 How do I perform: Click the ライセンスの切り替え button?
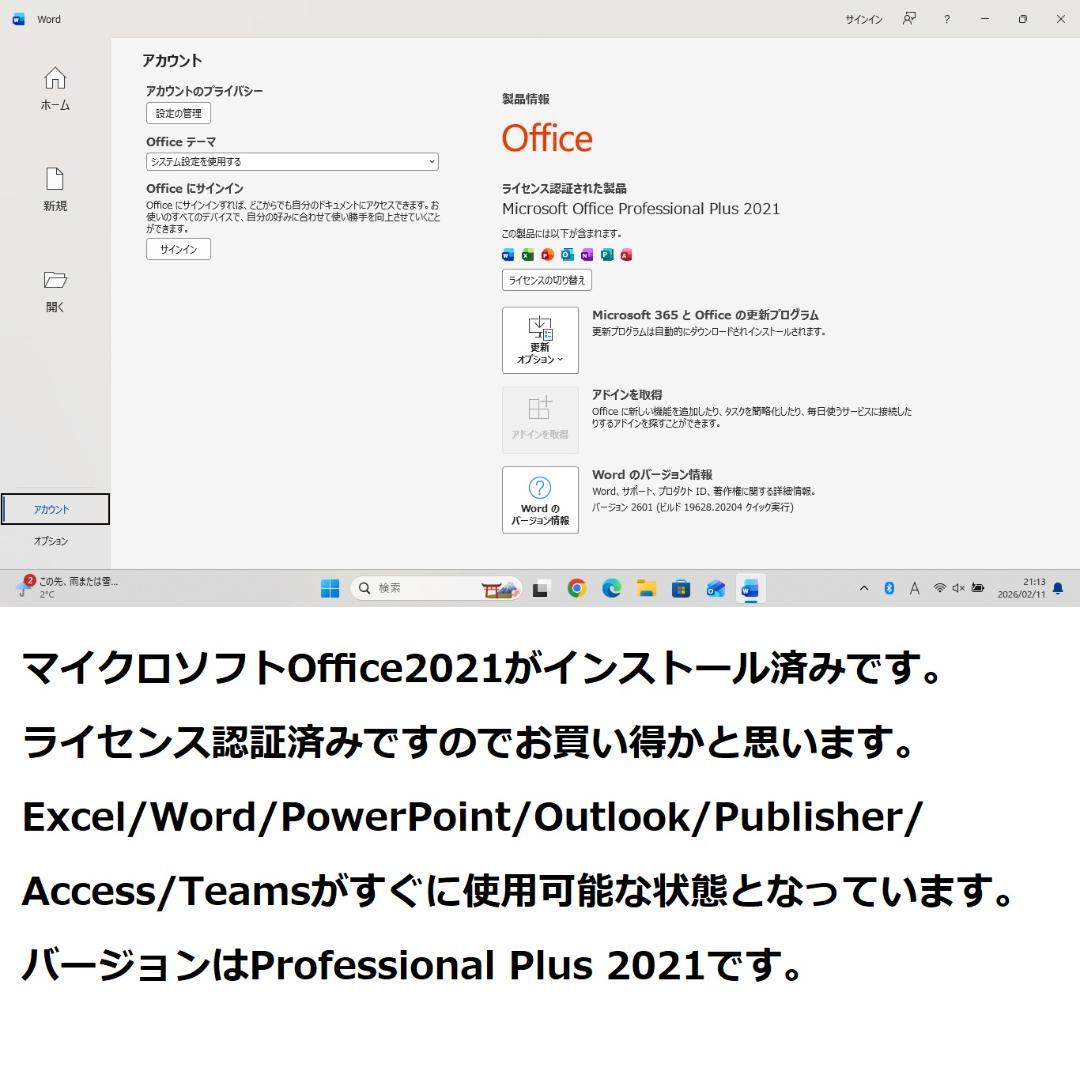click(546, 280)
